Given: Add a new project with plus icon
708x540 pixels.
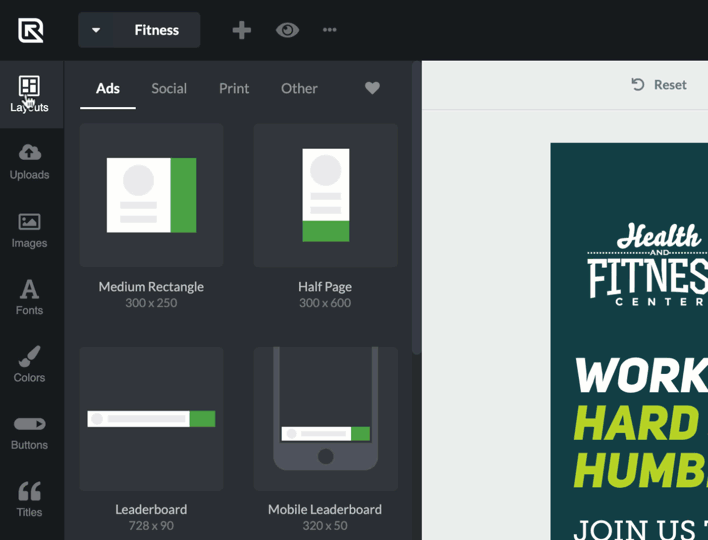Looking at the screenshot, I should (x=242, y=30).
